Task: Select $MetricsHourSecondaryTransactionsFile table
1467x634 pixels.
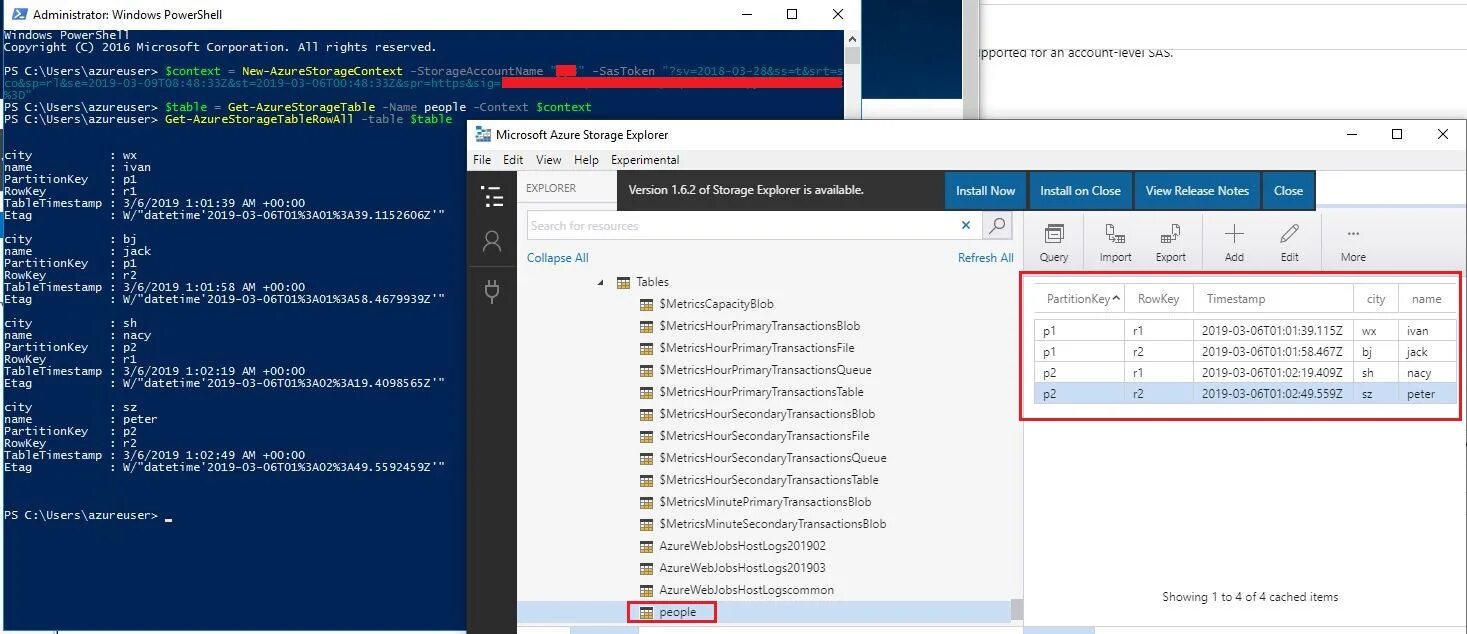Action: 764,436
